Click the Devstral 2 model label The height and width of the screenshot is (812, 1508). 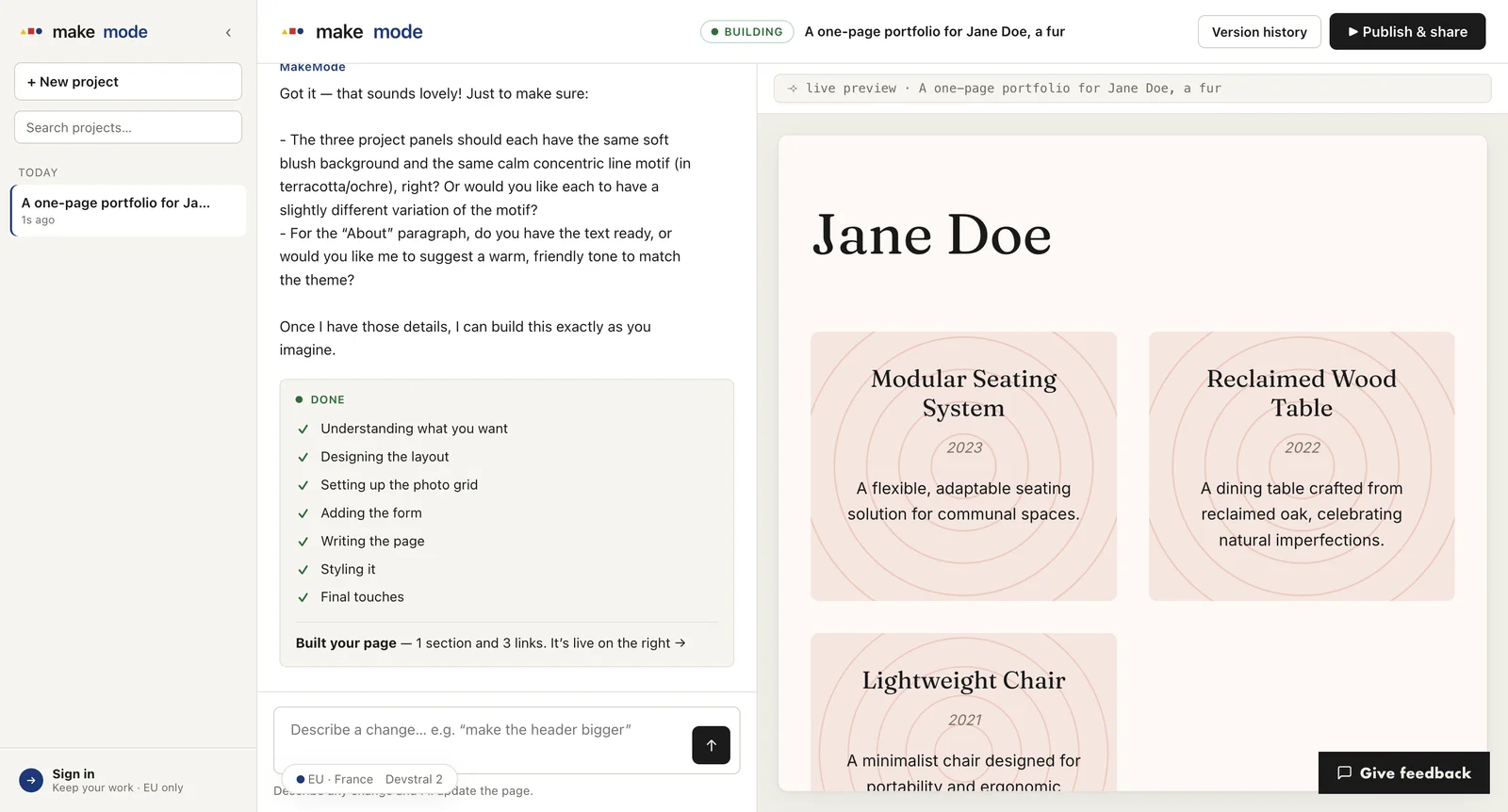(414, 779)
